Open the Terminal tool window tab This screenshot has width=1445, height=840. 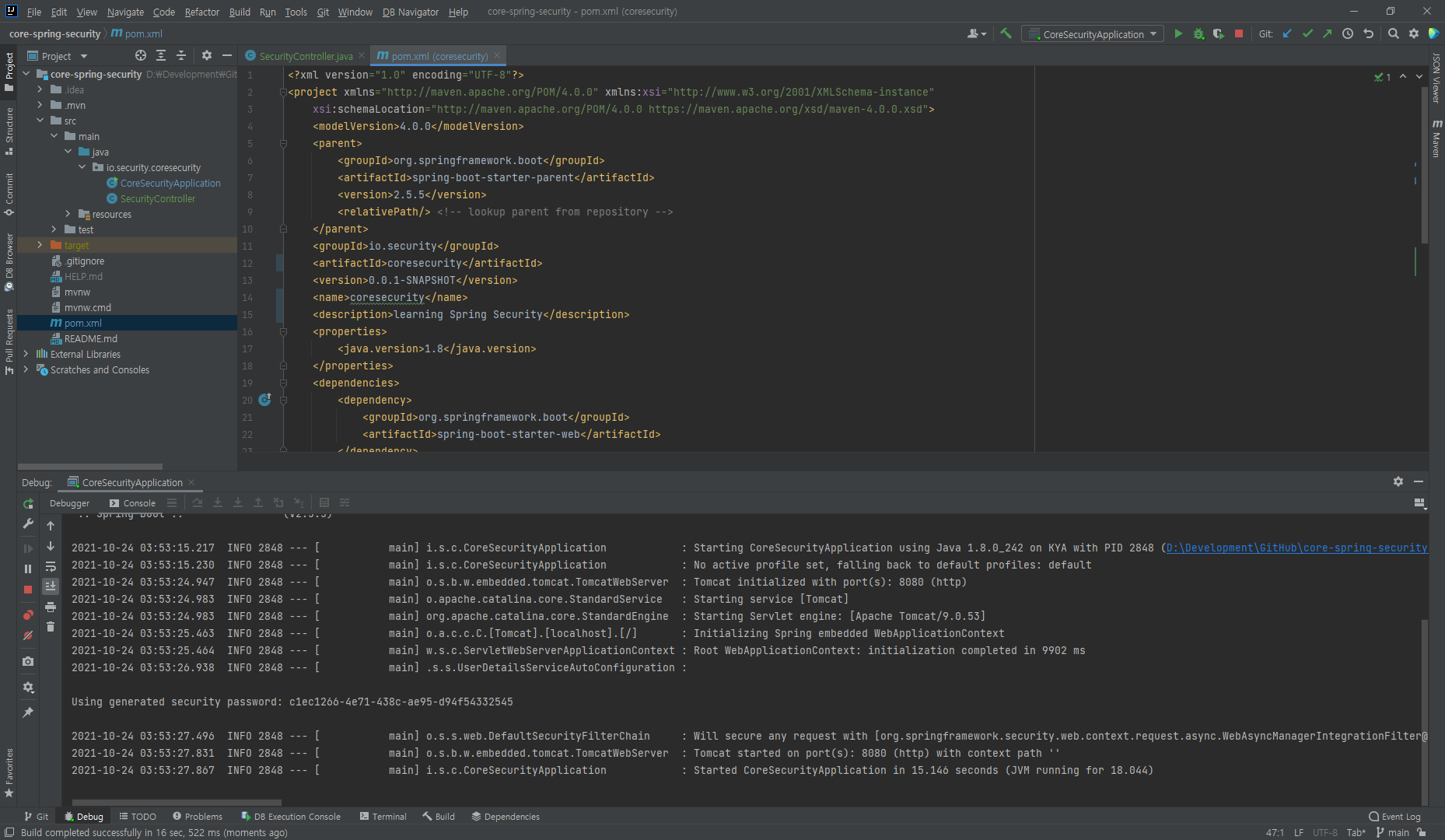pos(383,816)
